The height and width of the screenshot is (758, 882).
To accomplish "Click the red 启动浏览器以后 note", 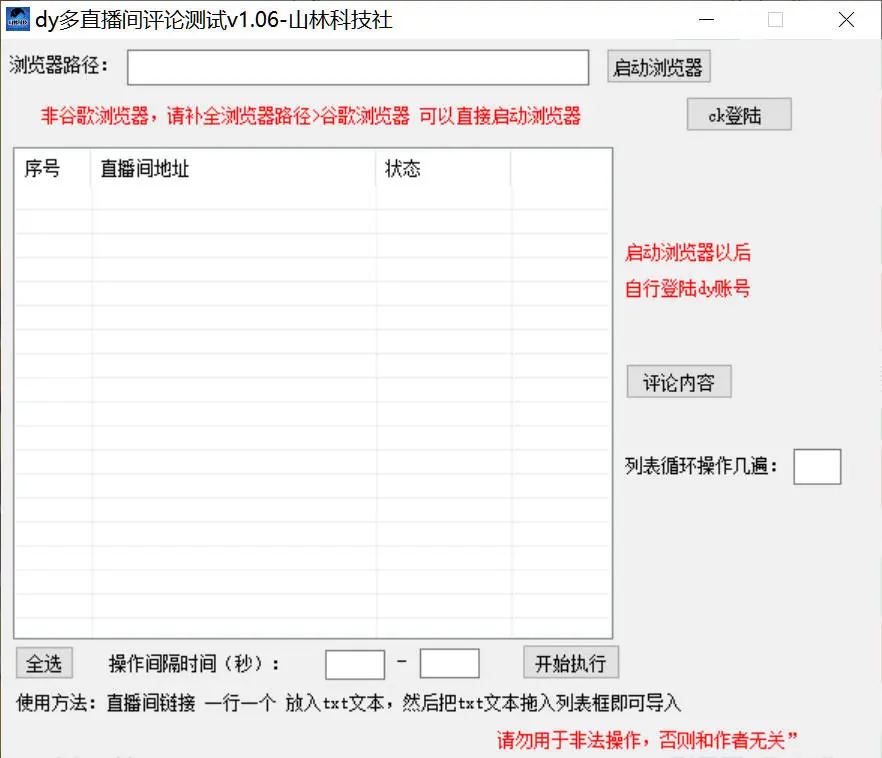I will pyautogui.click(x=688, y=252).
